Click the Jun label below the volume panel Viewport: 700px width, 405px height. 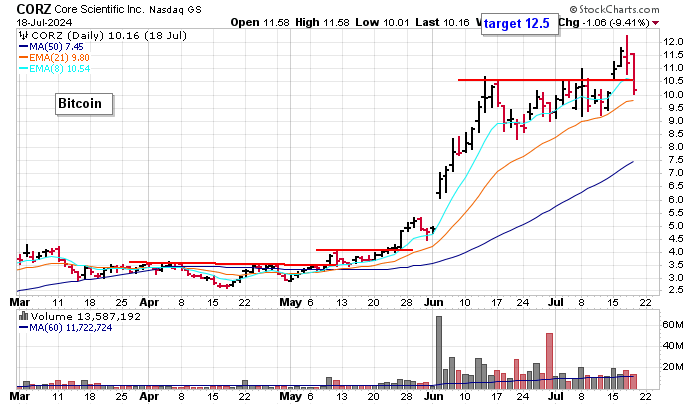433,396
